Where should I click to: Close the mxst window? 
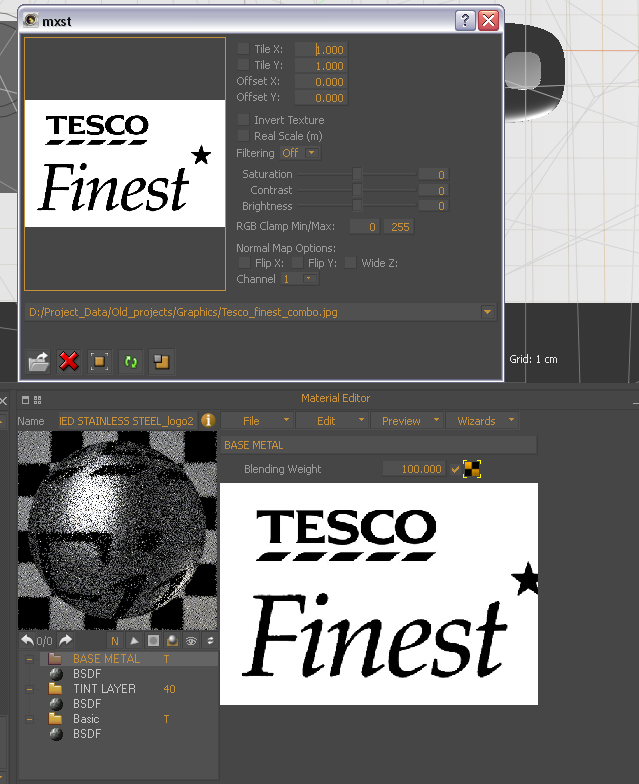click(x=488, y=20)
